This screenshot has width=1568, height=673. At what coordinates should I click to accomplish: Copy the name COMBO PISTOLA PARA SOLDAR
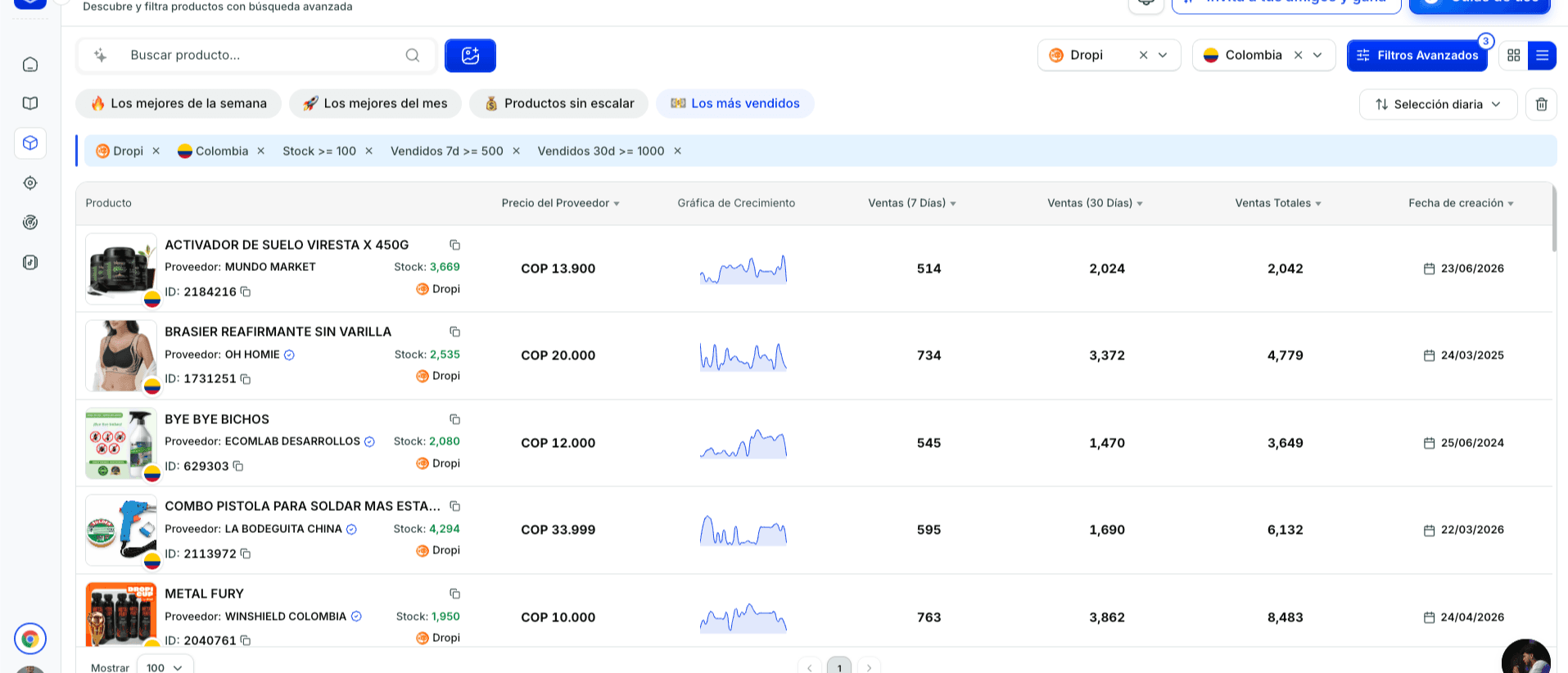[x=455, y=506]
